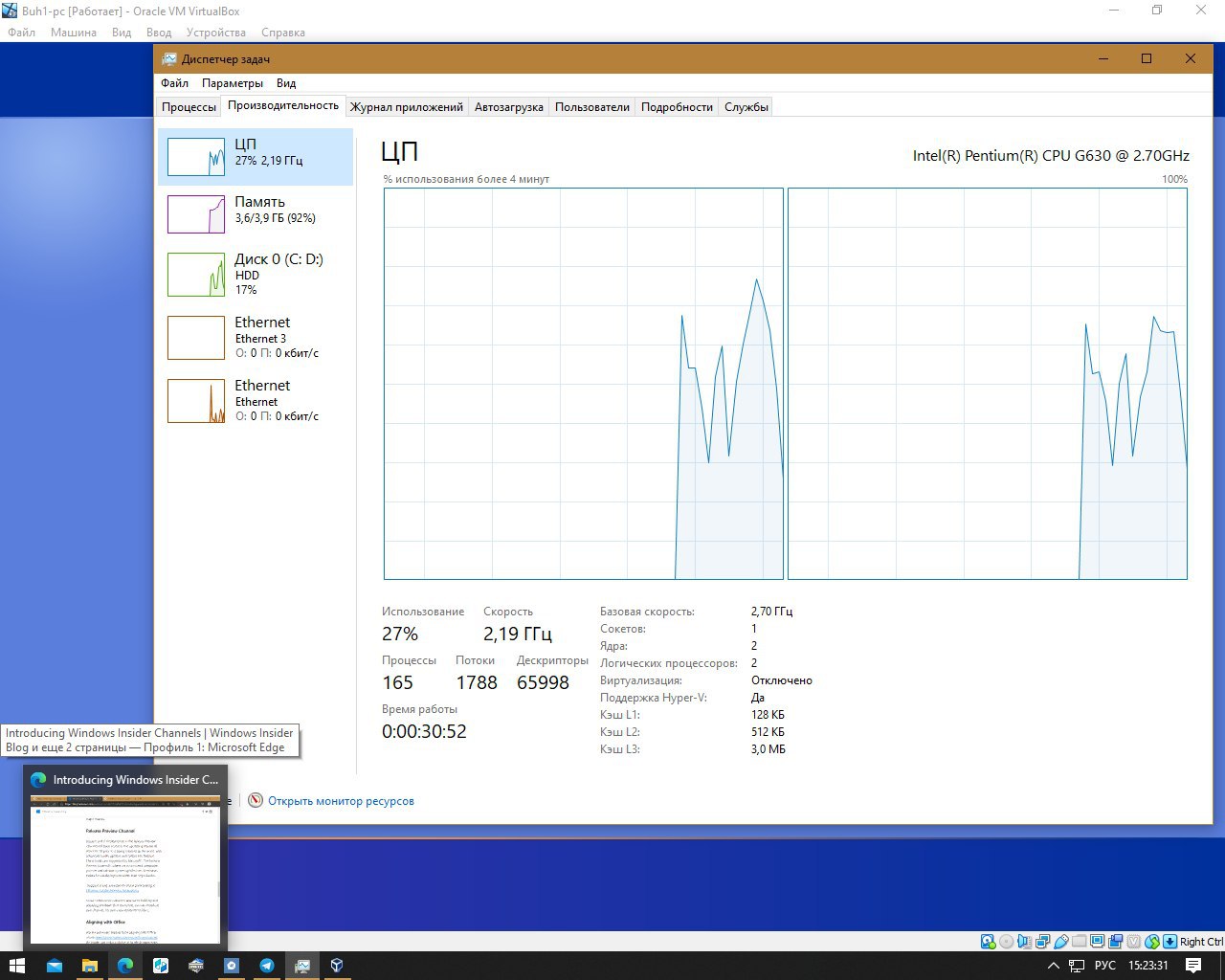Click the VirtualBox window title icon

pos(10,11)
